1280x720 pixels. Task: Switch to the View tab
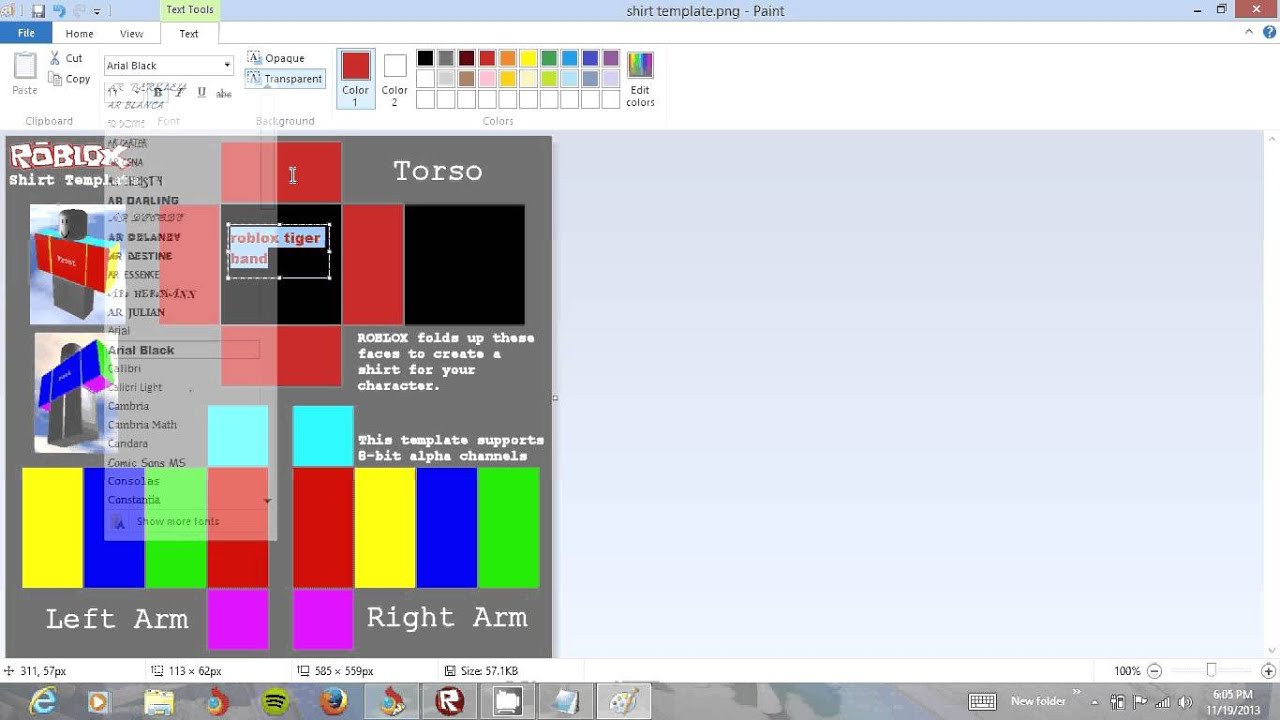[132, 33]
